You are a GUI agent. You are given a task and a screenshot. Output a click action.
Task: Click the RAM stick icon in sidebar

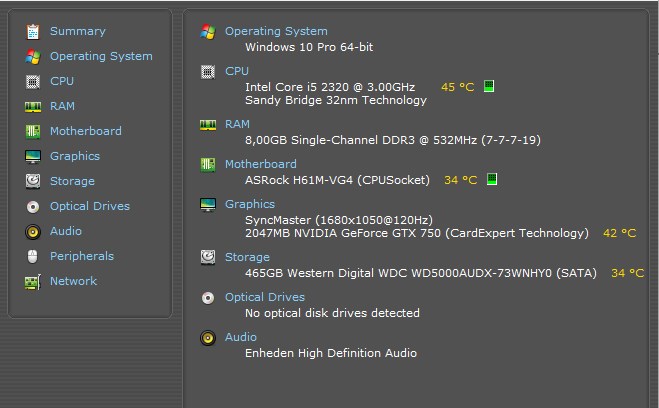click(x=33, y=107)
